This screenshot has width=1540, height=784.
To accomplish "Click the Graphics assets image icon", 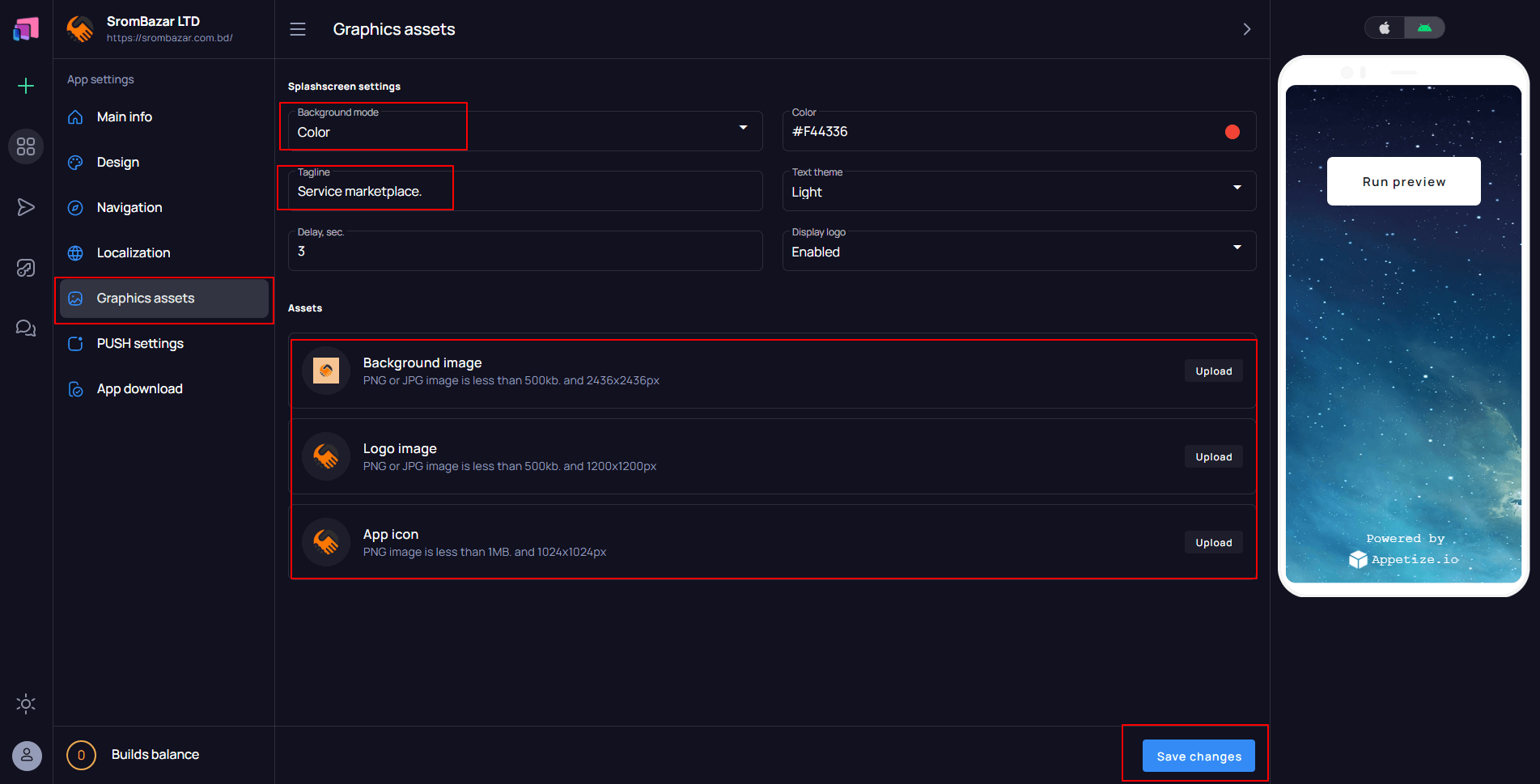I will [x=75, y=299].
